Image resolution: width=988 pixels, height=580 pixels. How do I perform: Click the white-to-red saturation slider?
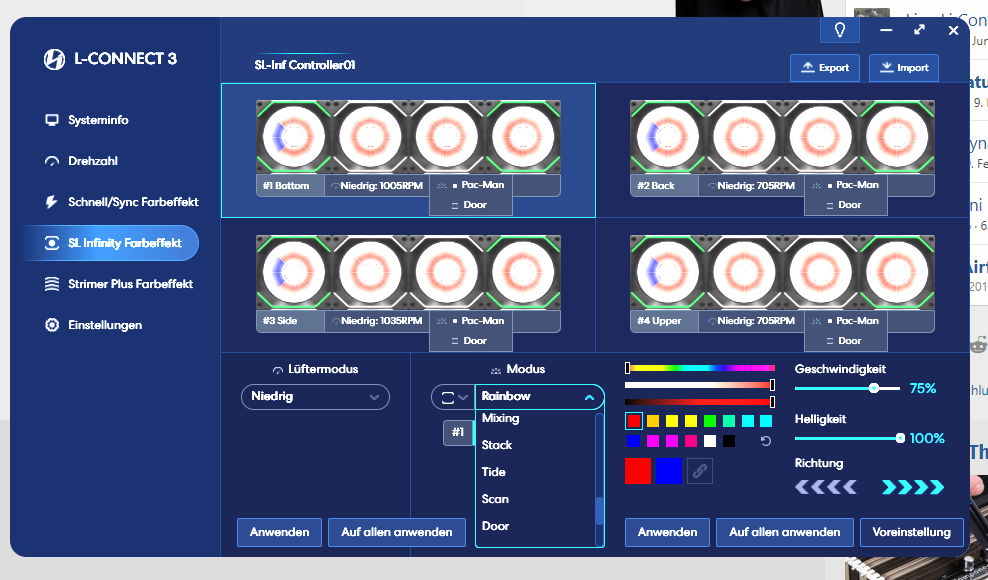700,385
